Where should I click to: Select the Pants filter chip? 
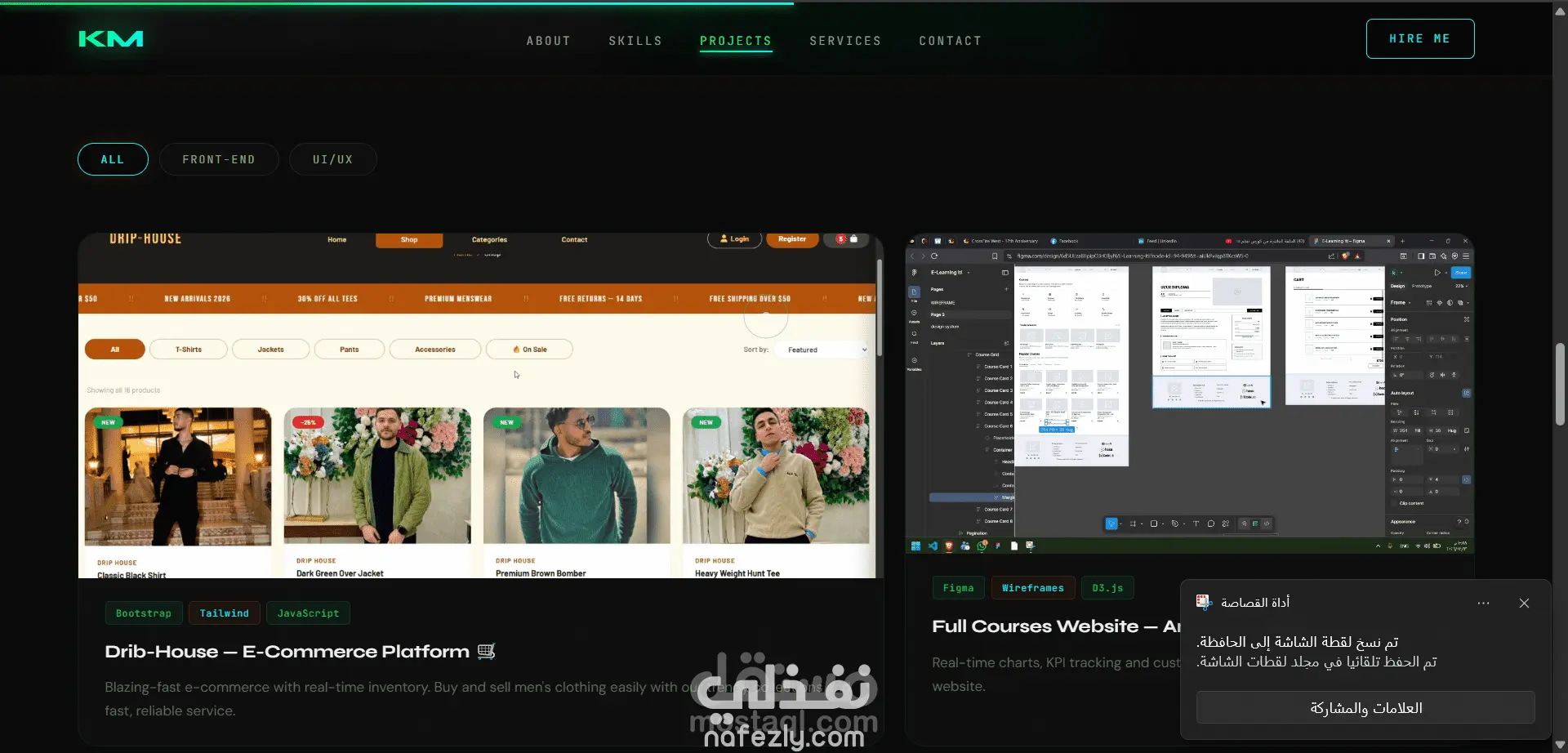click(x=350, y=350)
